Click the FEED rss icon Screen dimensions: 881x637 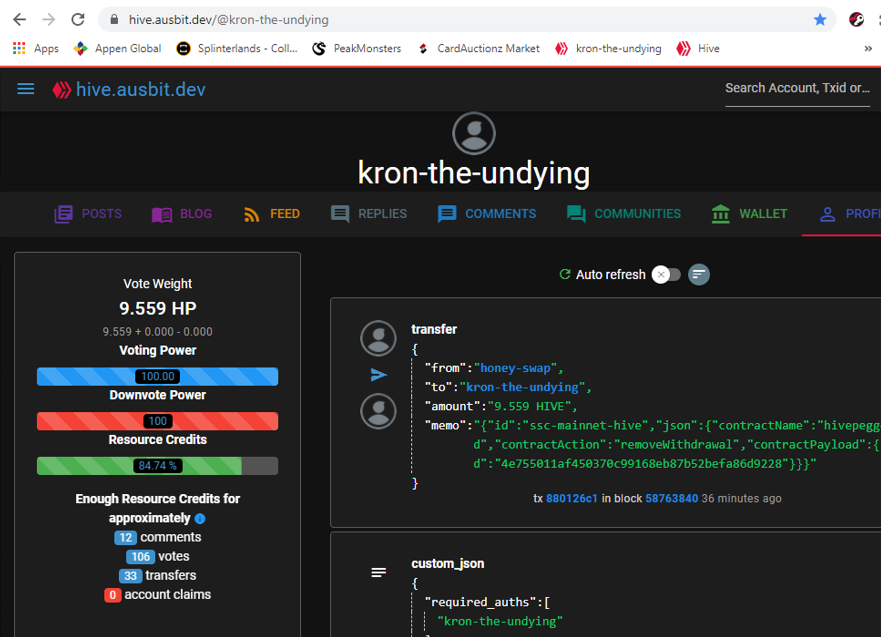[x=252, y=215]
